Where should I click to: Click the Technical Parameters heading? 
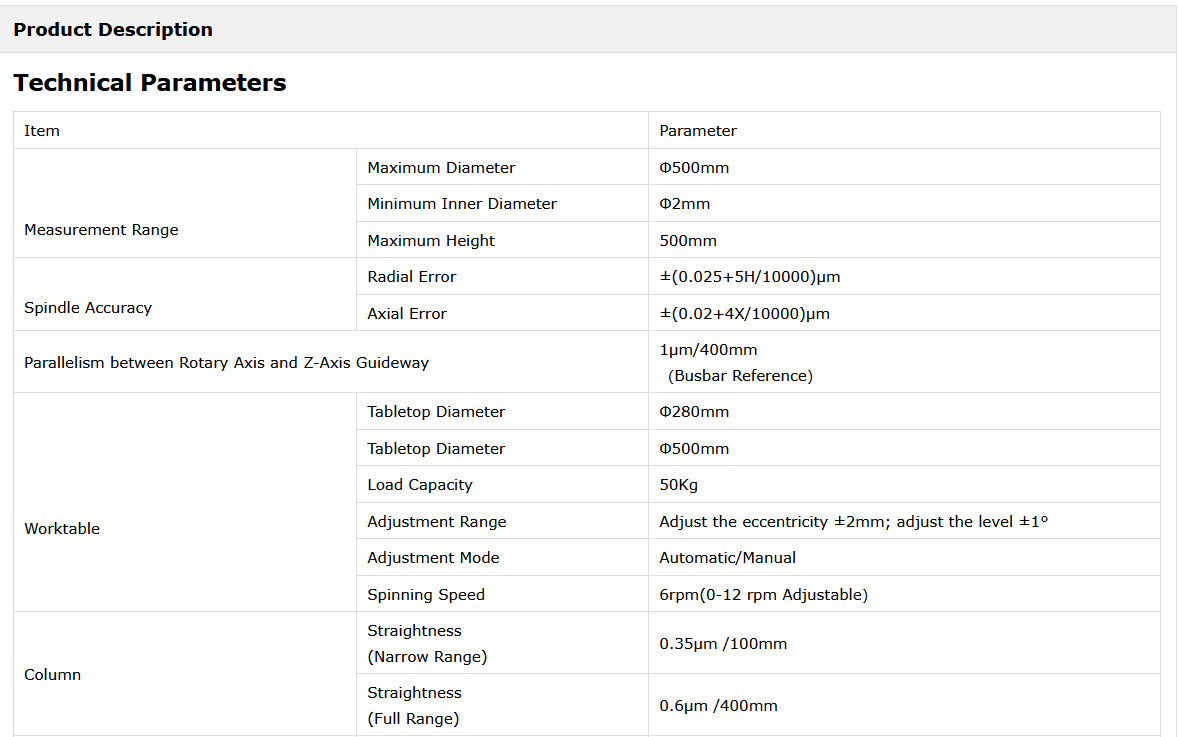point(150,83)
